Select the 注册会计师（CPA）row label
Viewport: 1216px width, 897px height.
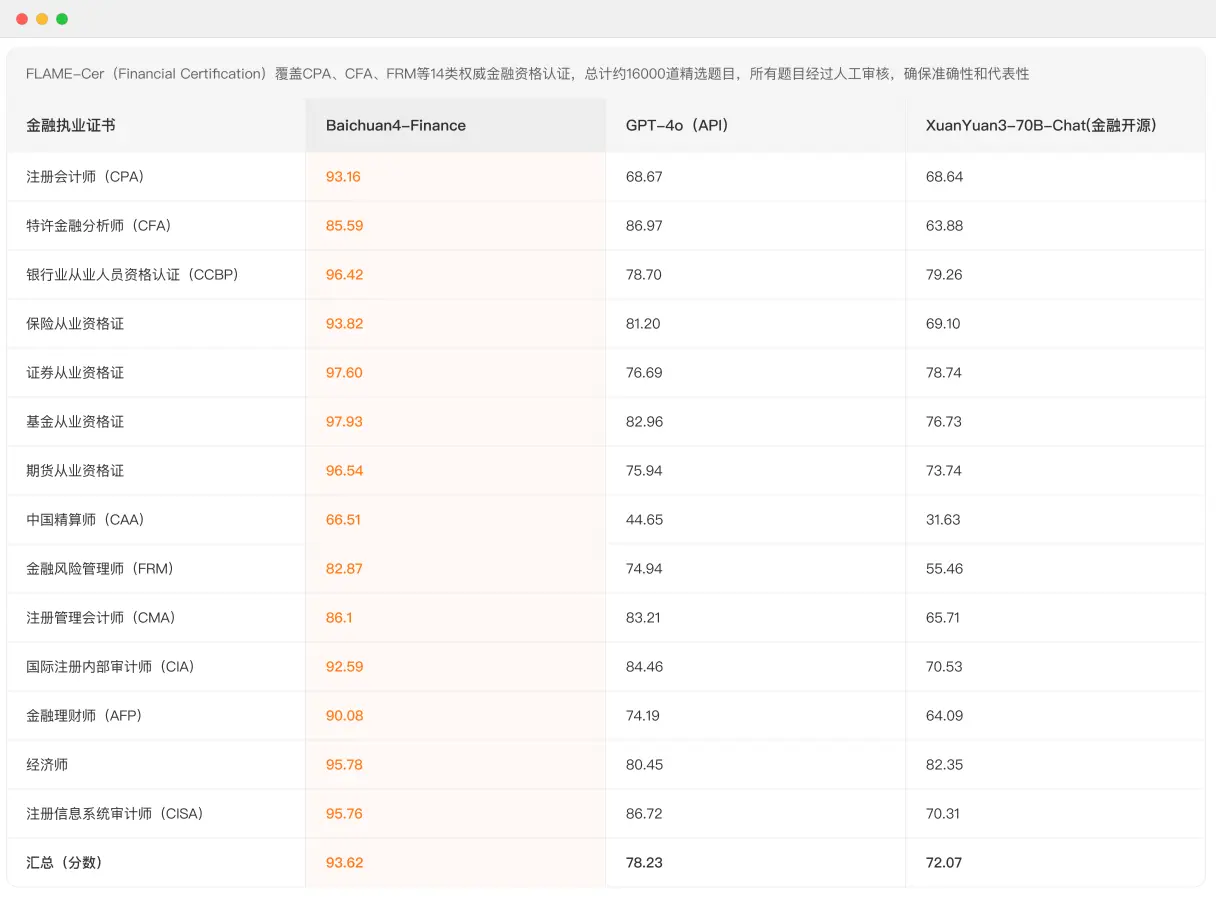84,176
